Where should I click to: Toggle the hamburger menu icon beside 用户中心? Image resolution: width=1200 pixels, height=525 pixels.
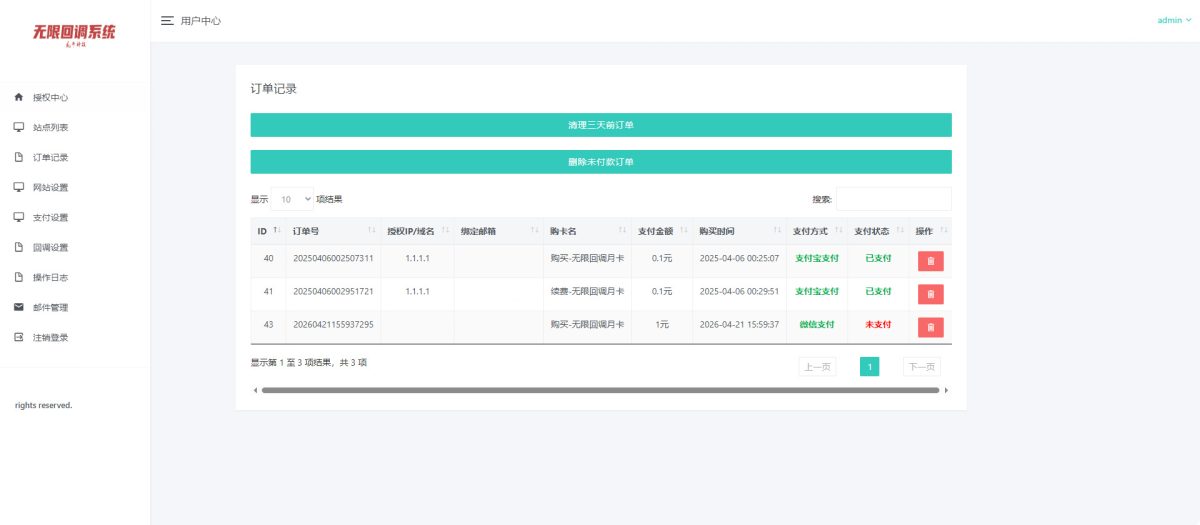coord(167,20)
